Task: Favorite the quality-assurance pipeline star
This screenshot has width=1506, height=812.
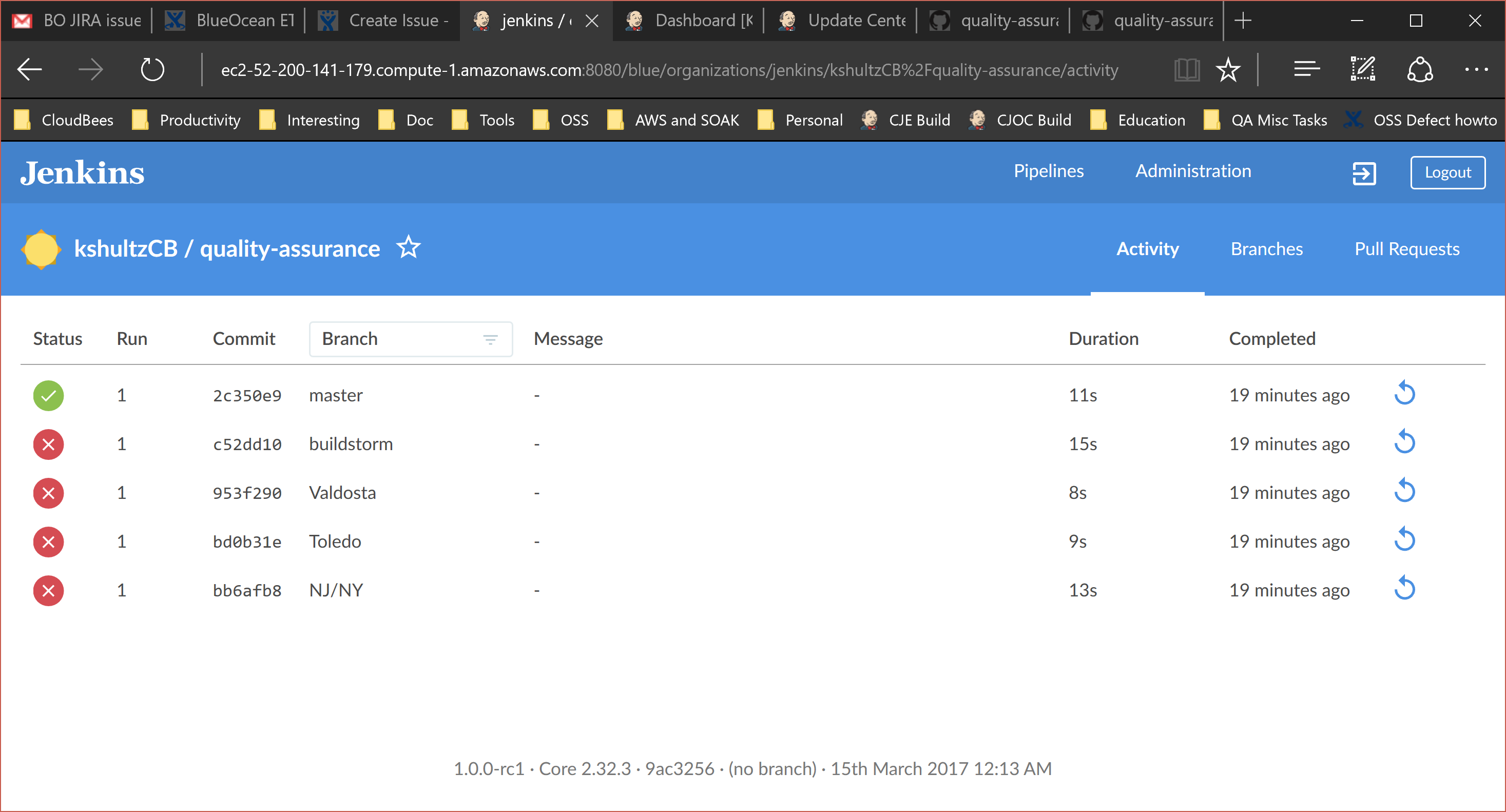Action: click(408, 248)
